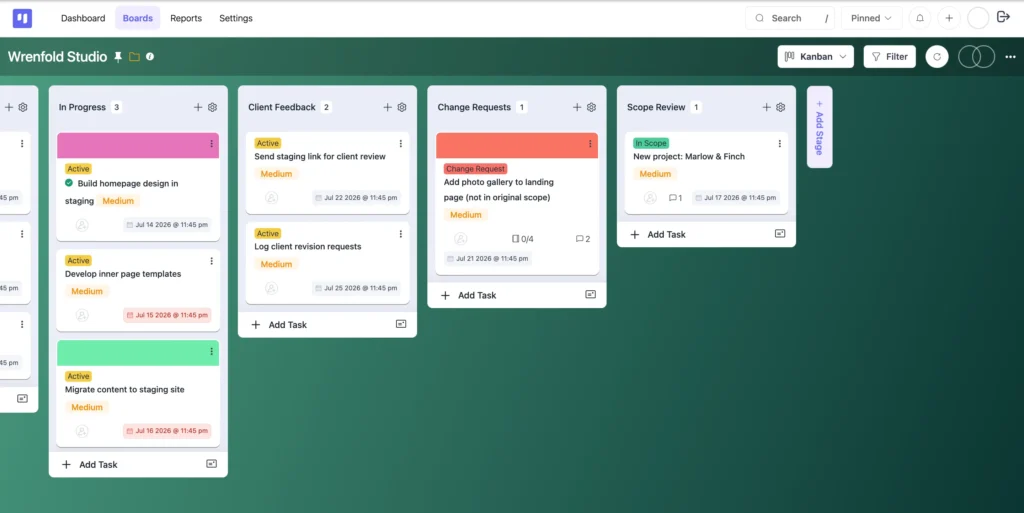Screen dimensions: 1024x513
Task: Click the Filter button
Action: click(x=889, y=57)
